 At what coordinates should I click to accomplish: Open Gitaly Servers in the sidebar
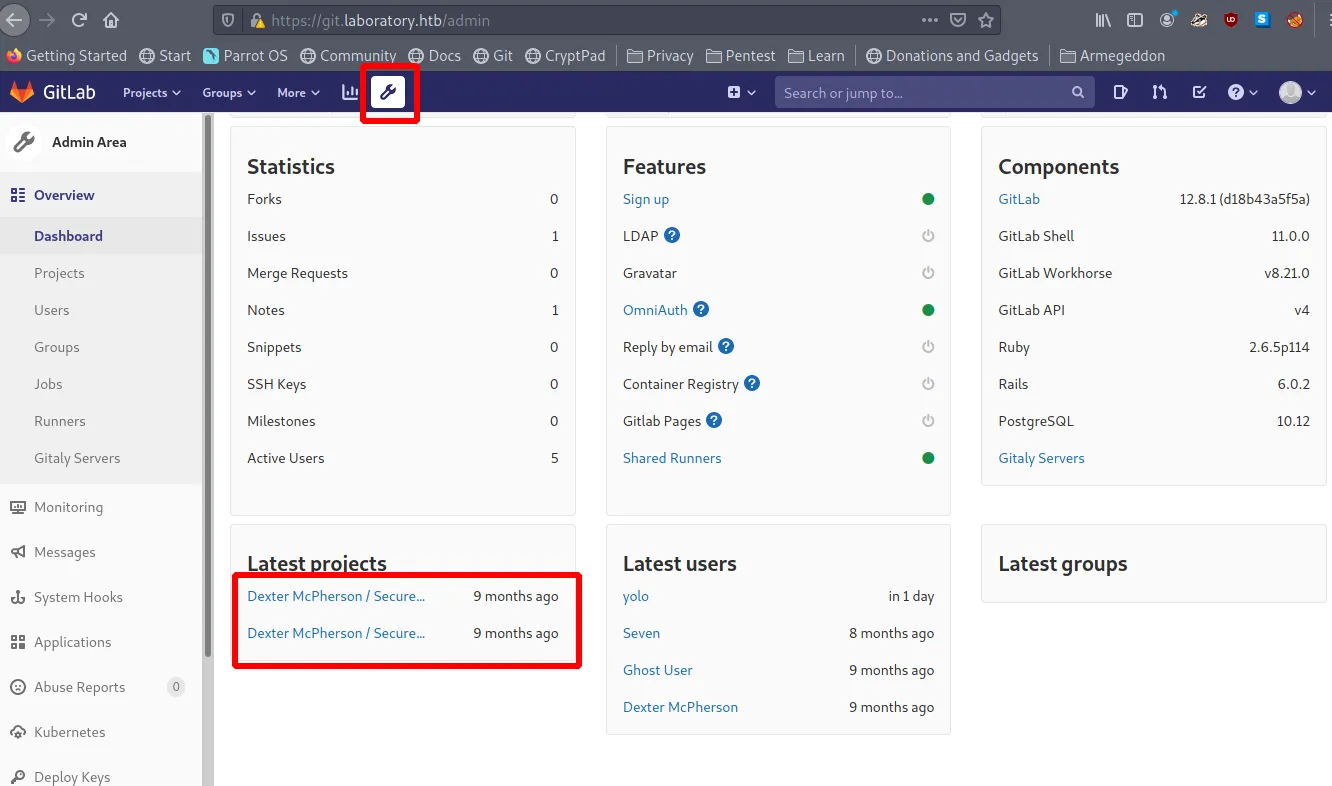coord(77,458)
